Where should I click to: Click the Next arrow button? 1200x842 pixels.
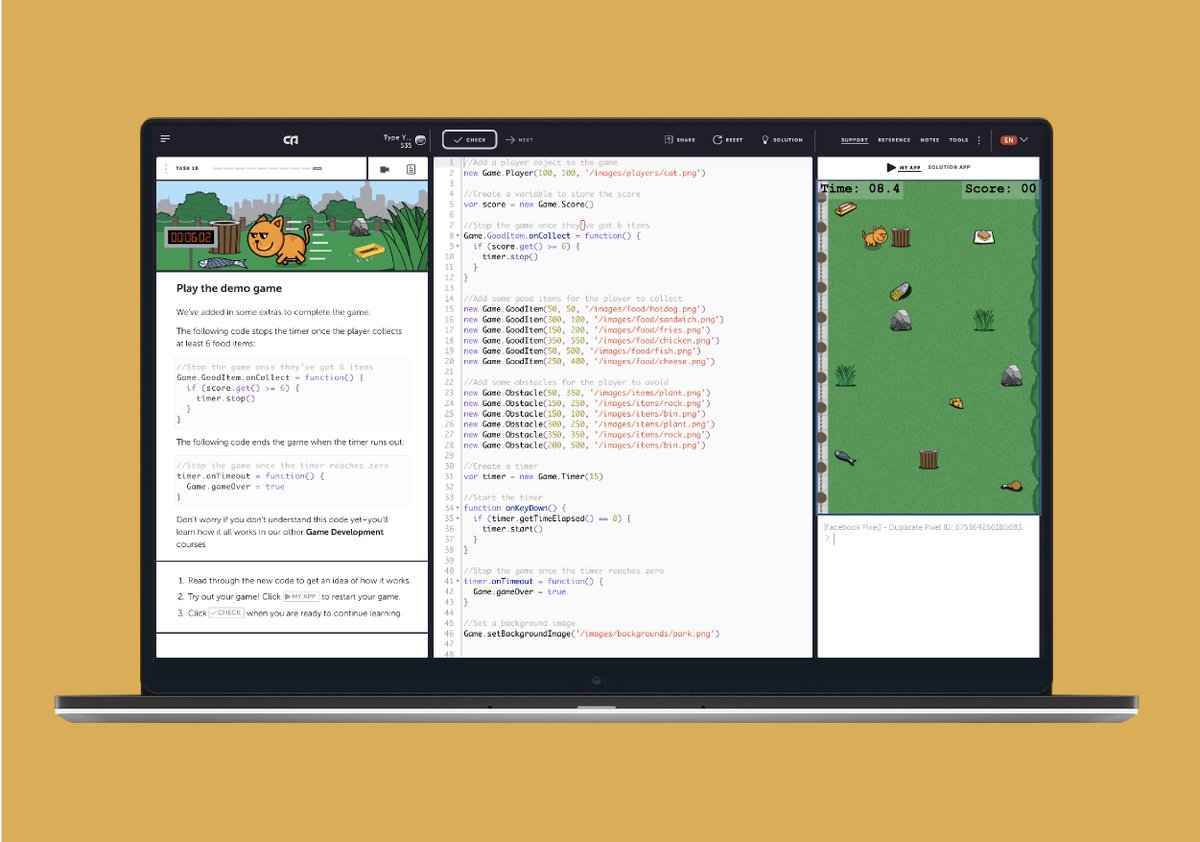click(x=519, y=140)
